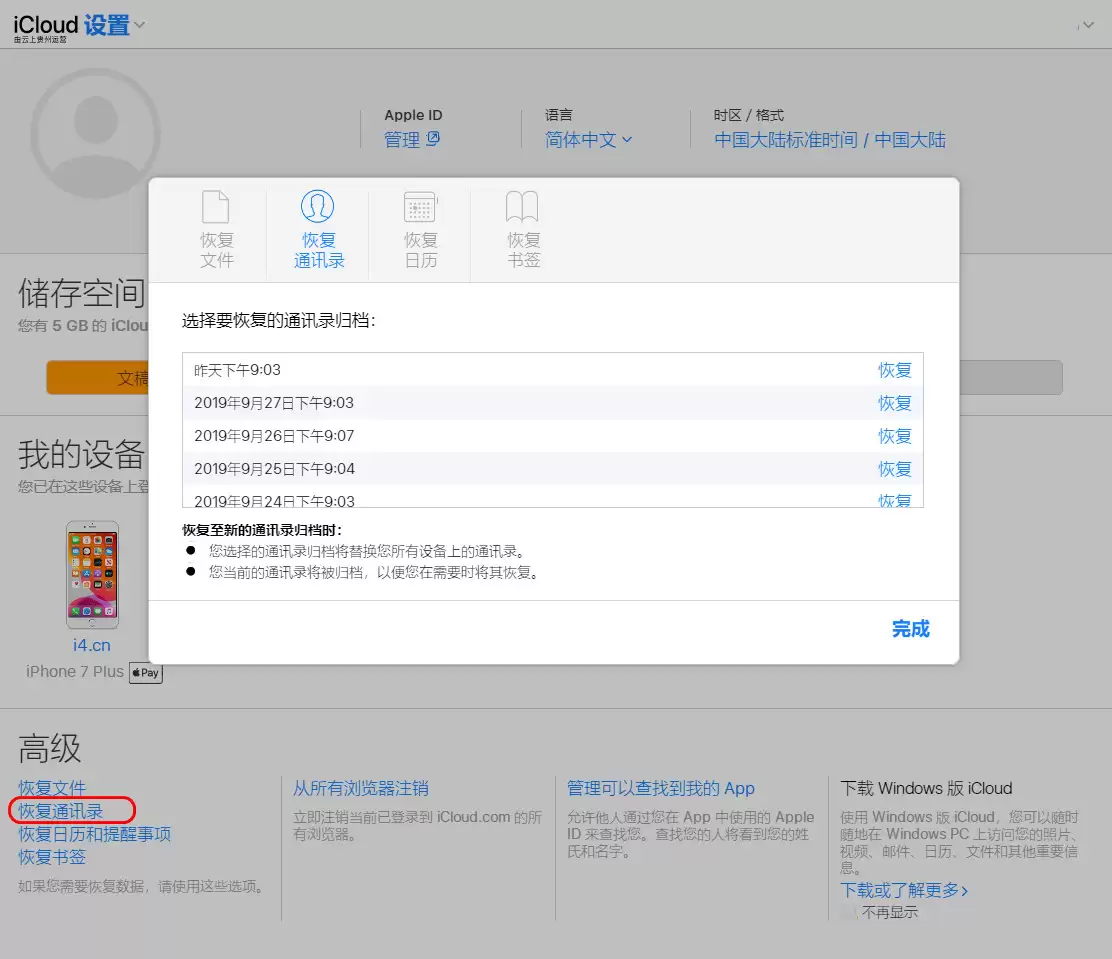Screen dimensions: 1112x959
Task: Click the orange 文稿 storage bar segment
Action: (x=98, y=377)
